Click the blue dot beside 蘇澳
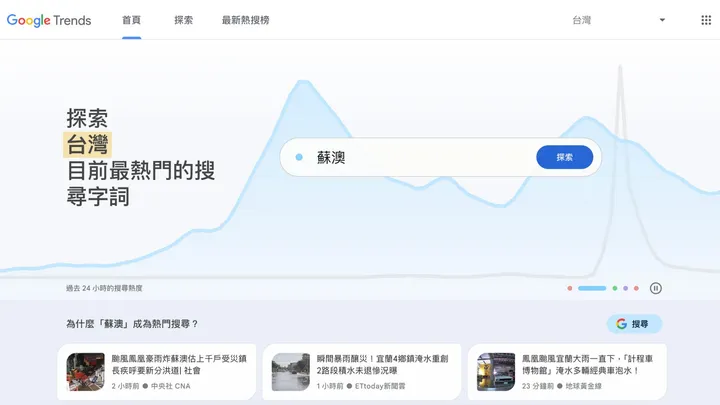The image size is (720, 405). (299, 157)
